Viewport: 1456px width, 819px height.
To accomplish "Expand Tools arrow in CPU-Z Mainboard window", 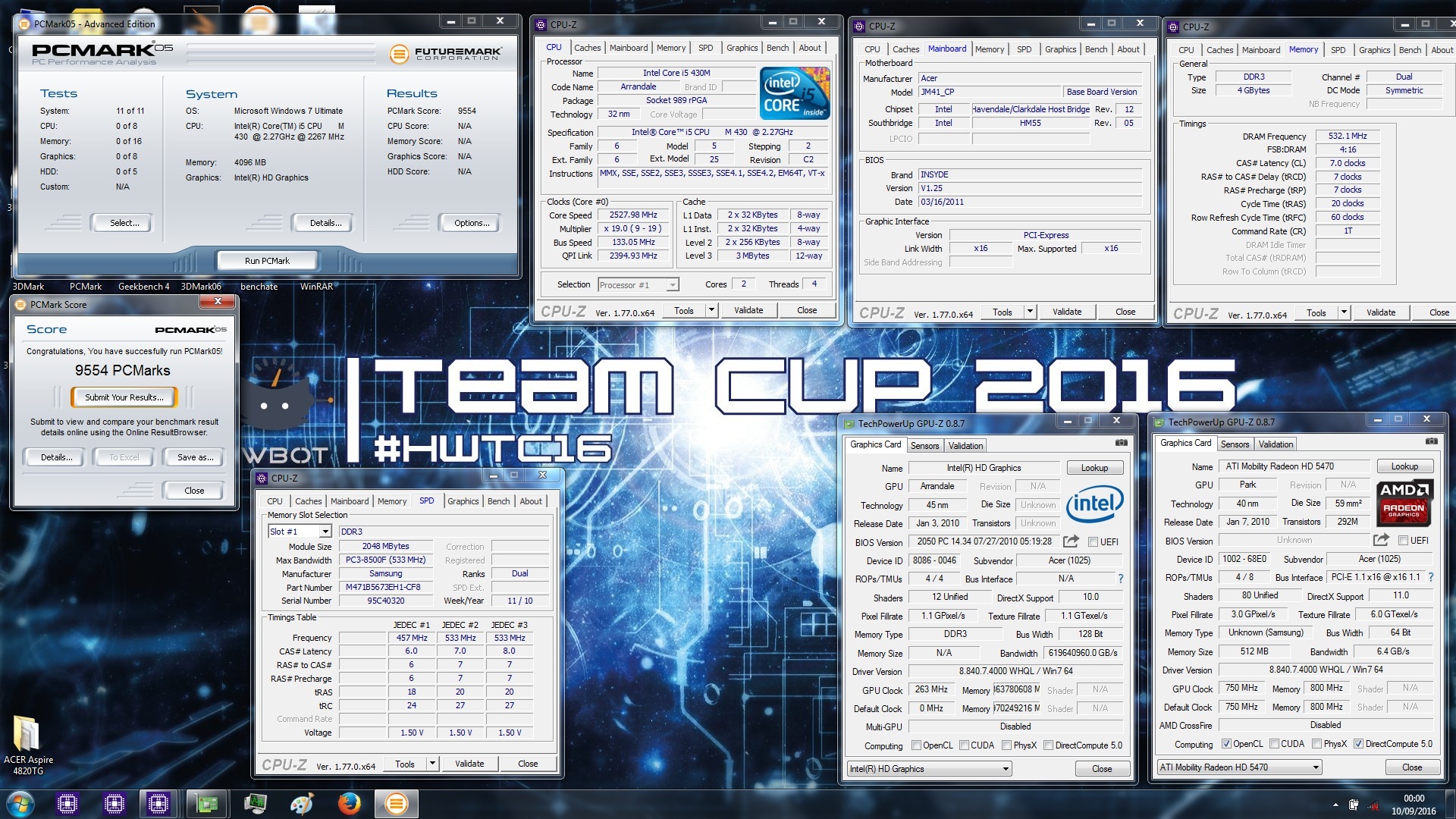I will point(1029,312).
